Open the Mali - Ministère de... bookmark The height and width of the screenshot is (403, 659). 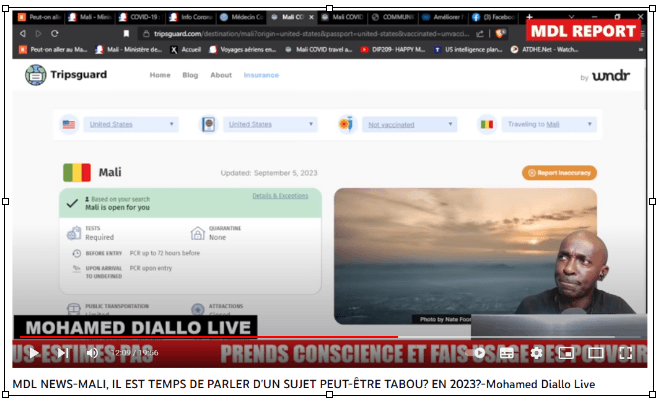pos(128,50)
